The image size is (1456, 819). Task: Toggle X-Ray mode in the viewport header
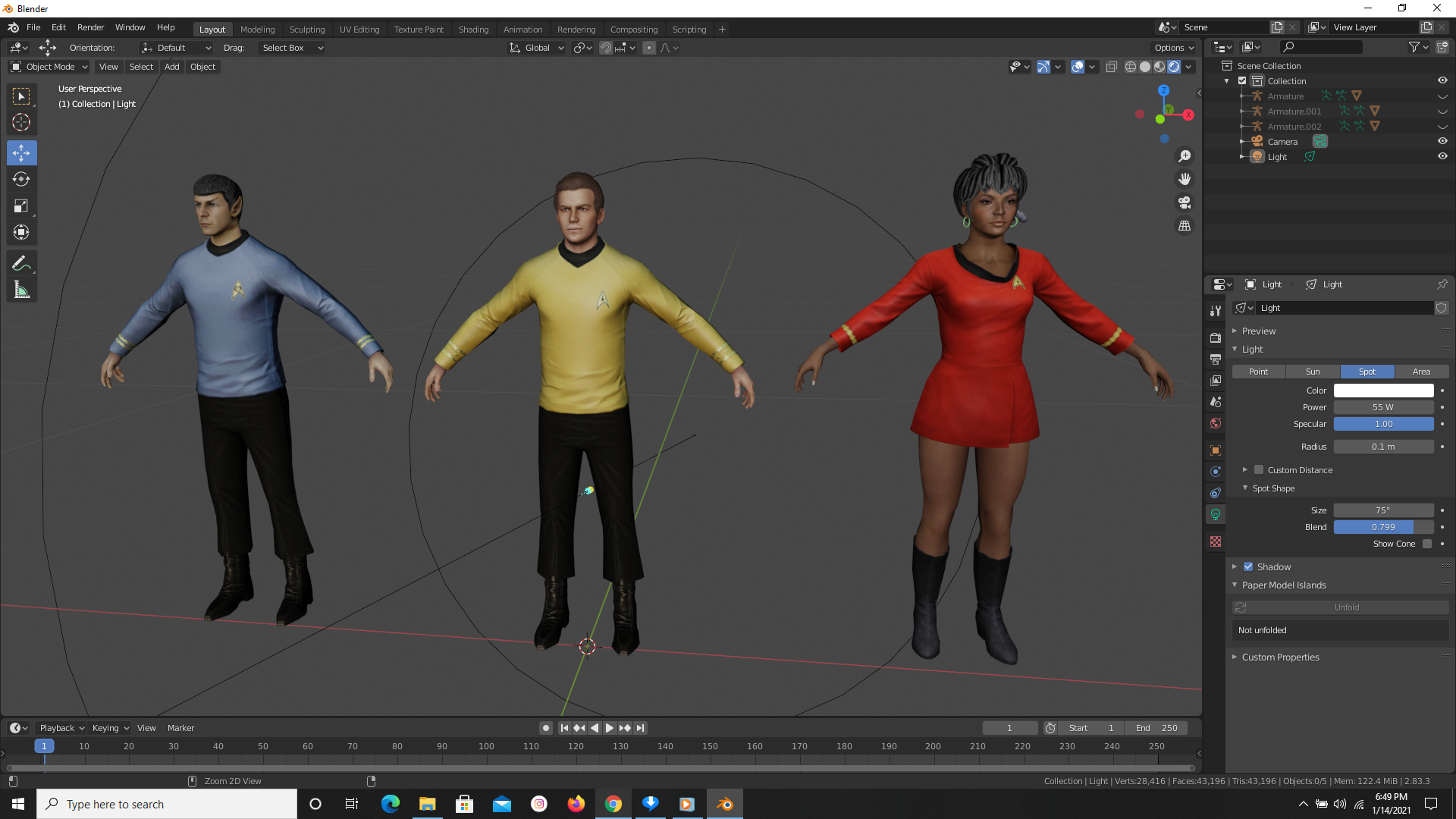[1111, 67]
